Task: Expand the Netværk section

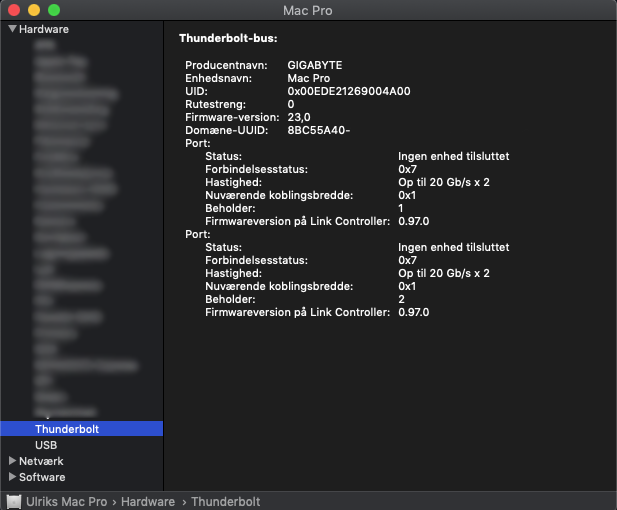Action: pyautogui.click(x=12, y=460)
